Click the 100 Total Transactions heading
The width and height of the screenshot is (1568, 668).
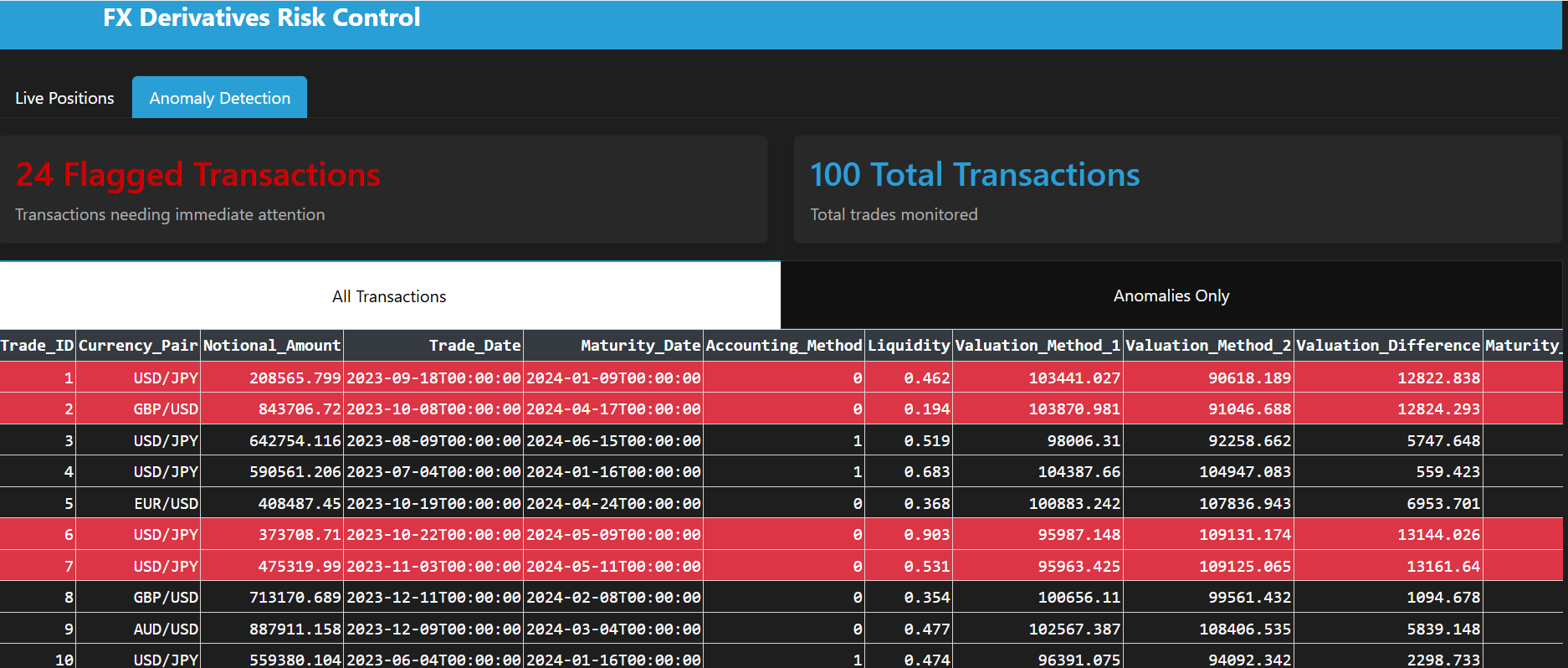tap(975, 175)
